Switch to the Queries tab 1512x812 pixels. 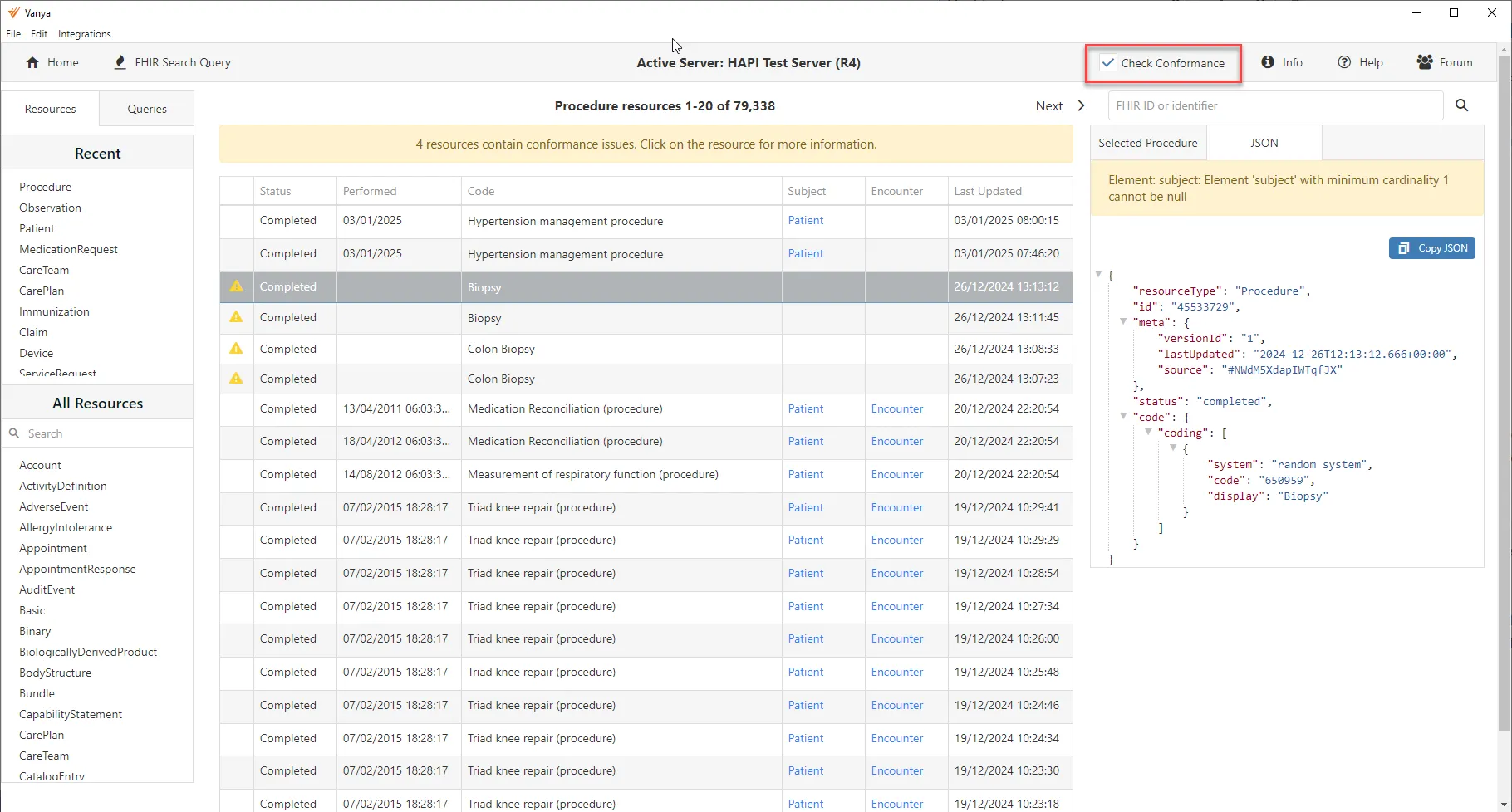coord(146,108)
